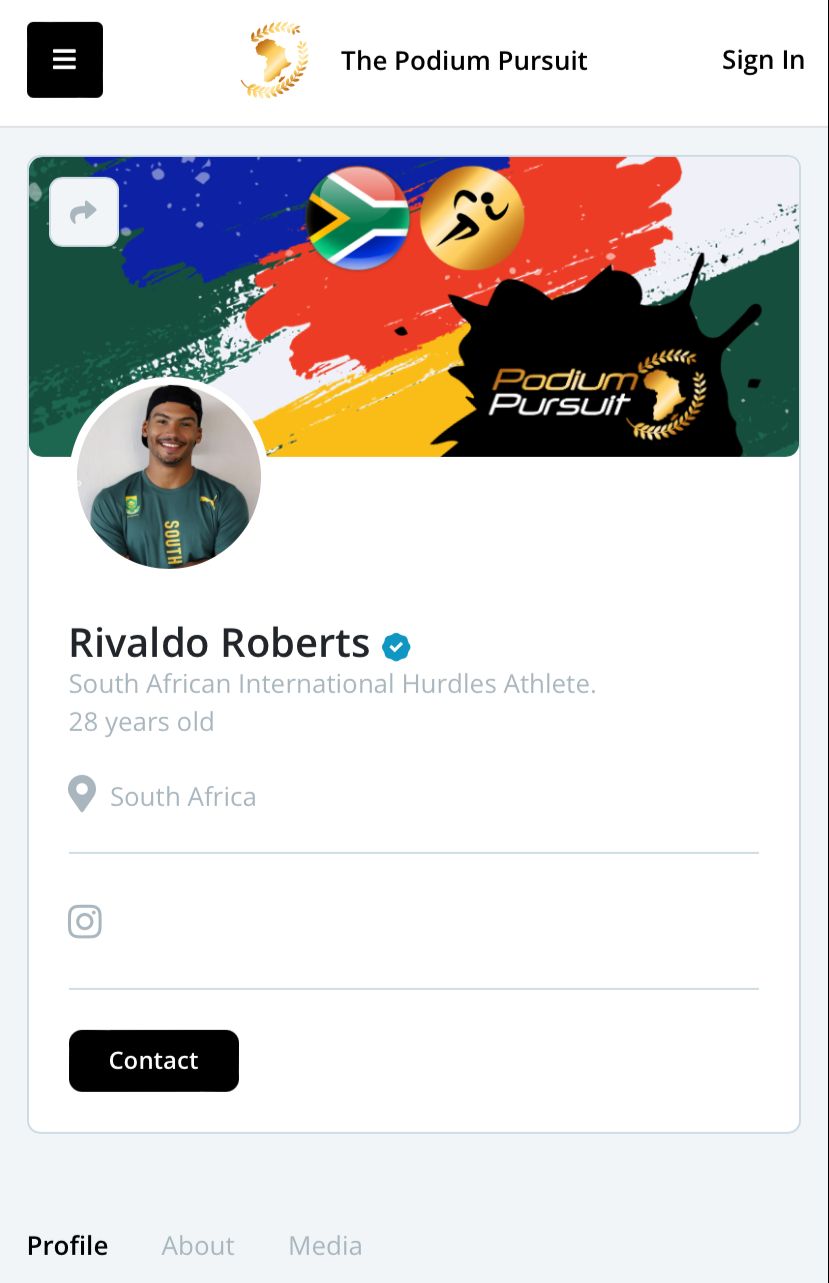Click the Podium Pursuit banner logo
The height and width of the screenshot is (1283, 829).
point(597,393)
